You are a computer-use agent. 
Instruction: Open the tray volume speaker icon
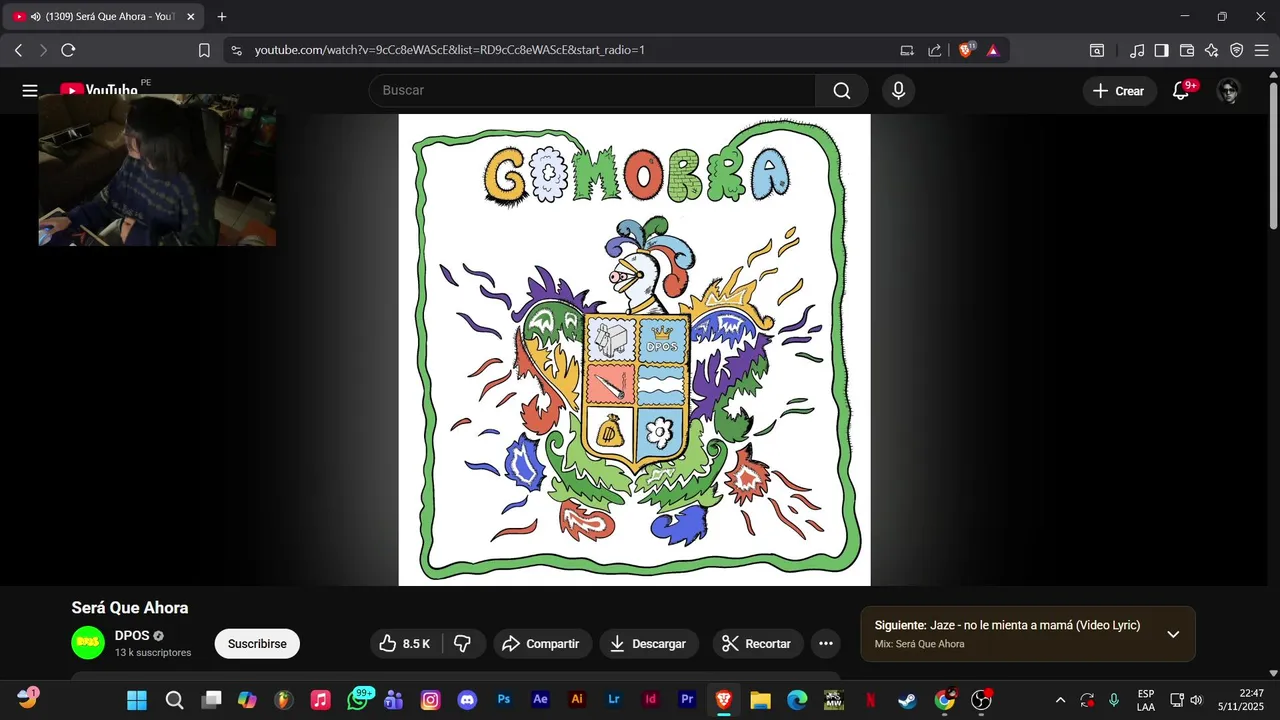(1197, 700)
